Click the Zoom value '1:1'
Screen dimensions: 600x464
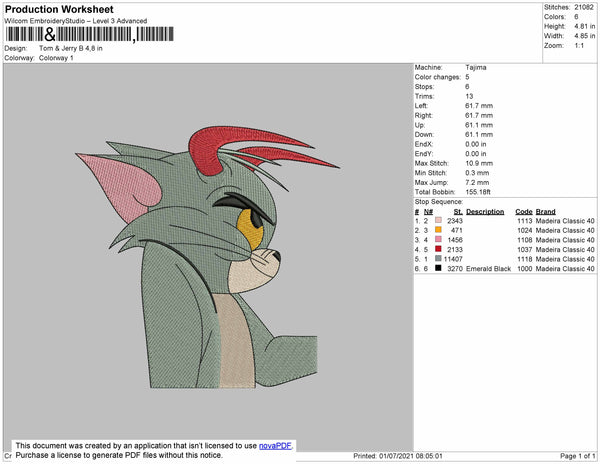579,46
